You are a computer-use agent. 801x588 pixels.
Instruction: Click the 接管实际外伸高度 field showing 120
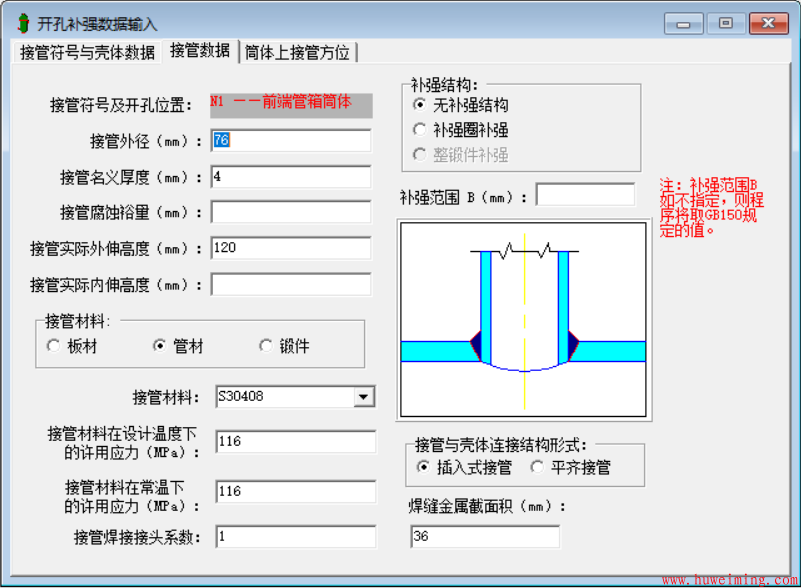[x=290, y=247]
